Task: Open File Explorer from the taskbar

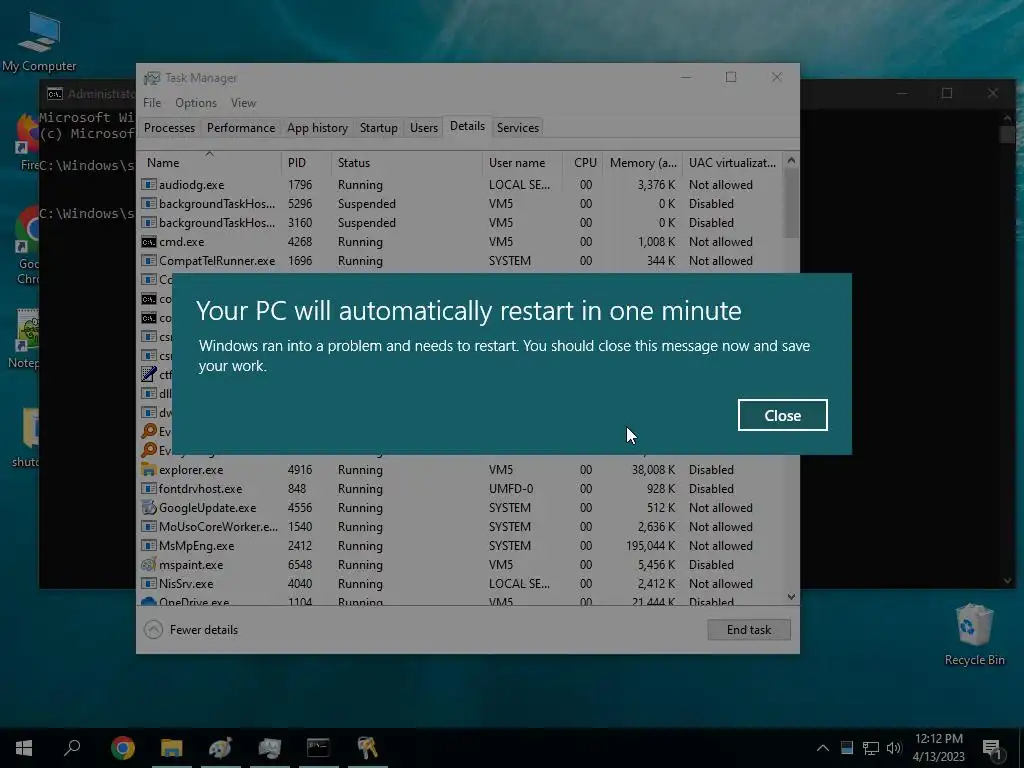Action: click(172, 748)
